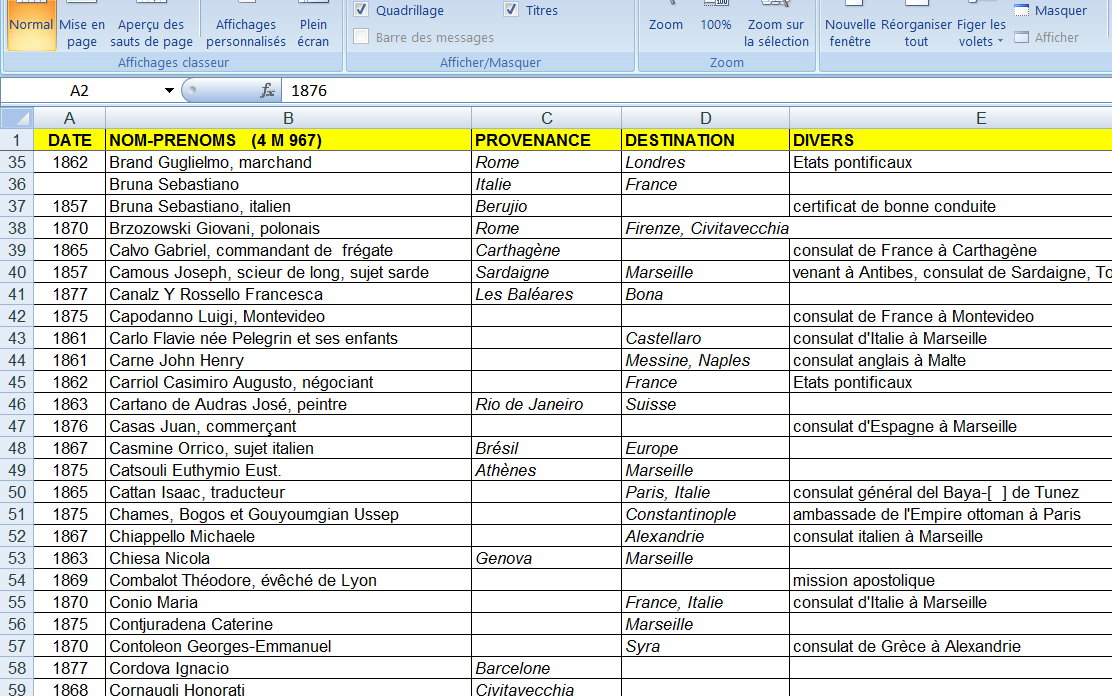Select cell Carthagène in Provenance column
The height and width of the screenshot is (696, 1112).
tap(546, 250)
